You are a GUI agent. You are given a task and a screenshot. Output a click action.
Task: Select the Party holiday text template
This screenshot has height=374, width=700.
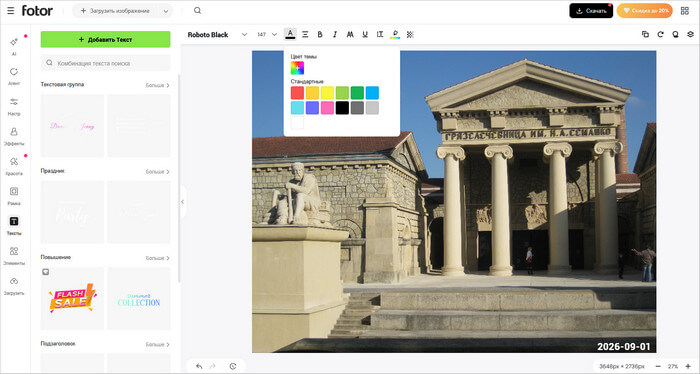[72, 212]
